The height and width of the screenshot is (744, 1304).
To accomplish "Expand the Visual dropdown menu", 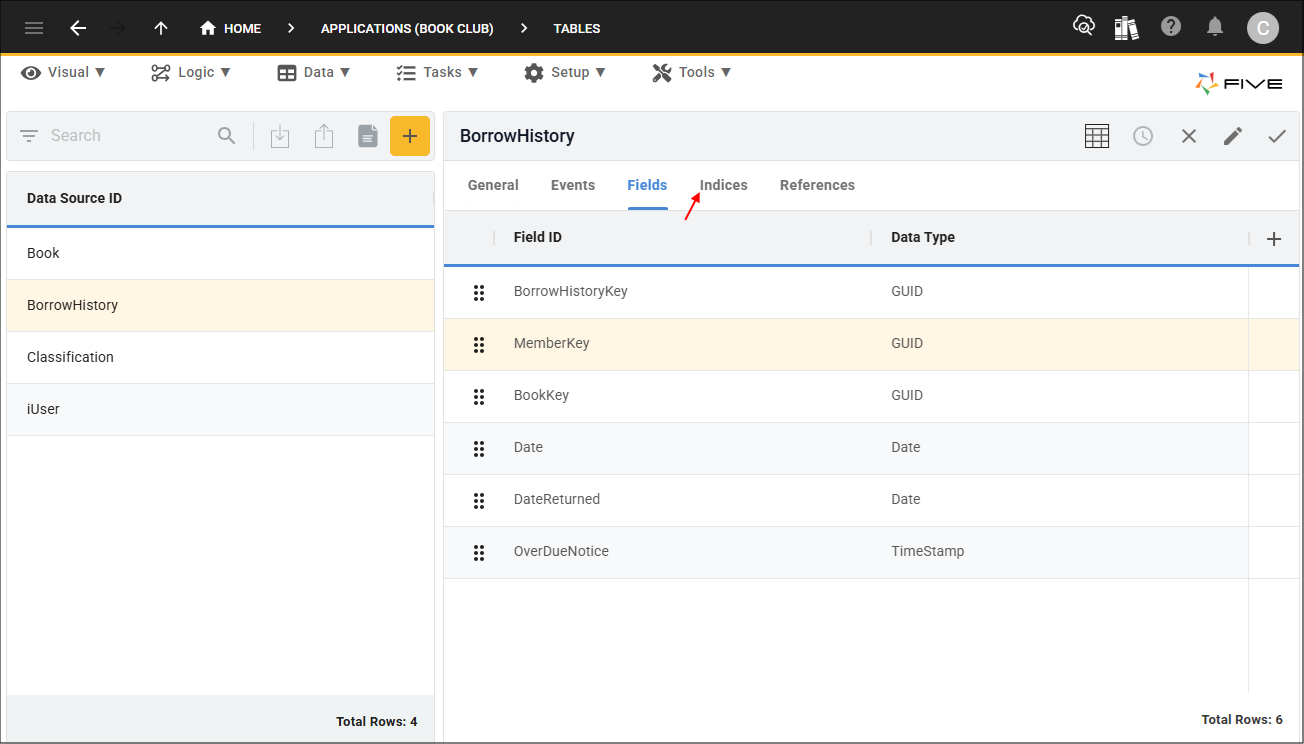I will 63,72.
